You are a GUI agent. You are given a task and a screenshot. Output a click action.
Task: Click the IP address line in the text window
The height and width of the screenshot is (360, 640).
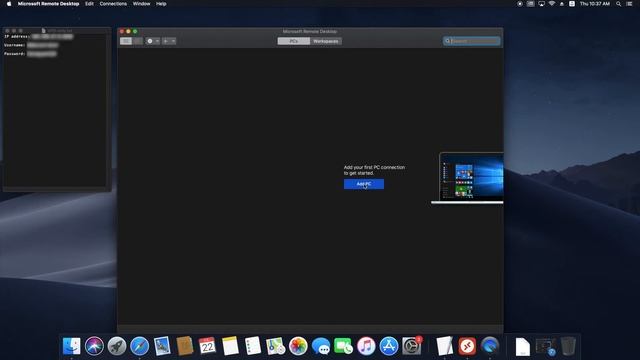(x=39, y=36)
